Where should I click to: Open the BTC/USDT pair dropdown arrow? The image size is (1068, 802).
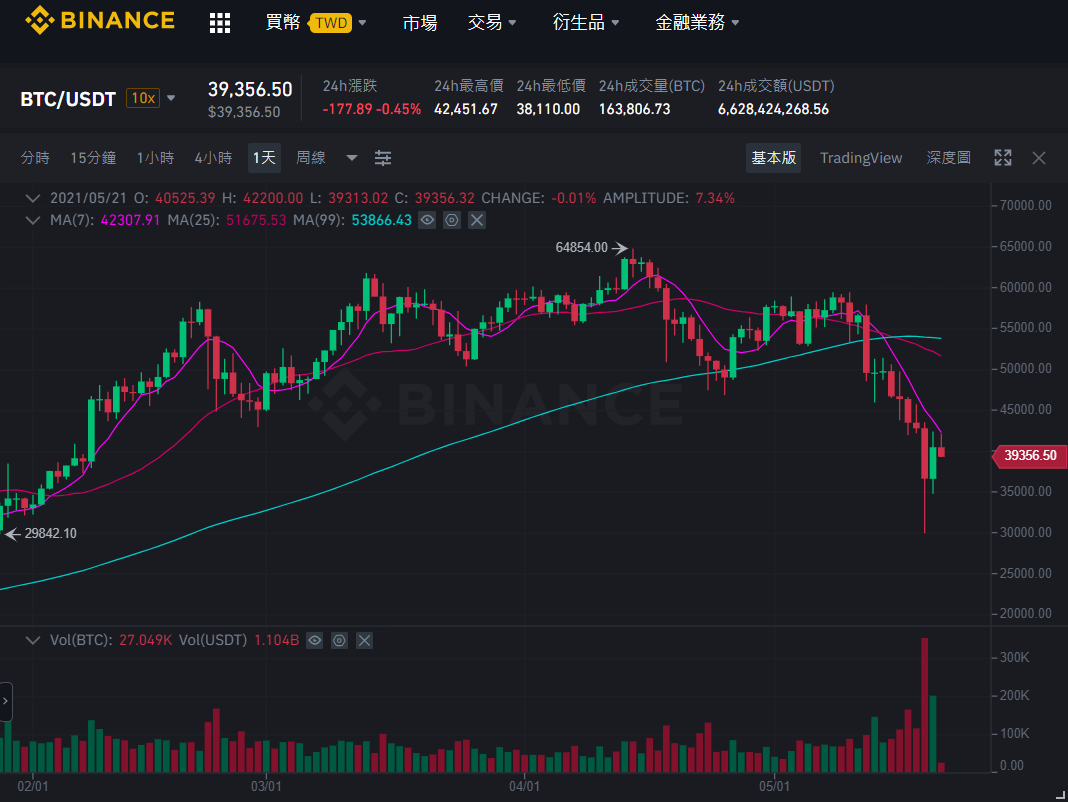[171, 98]
